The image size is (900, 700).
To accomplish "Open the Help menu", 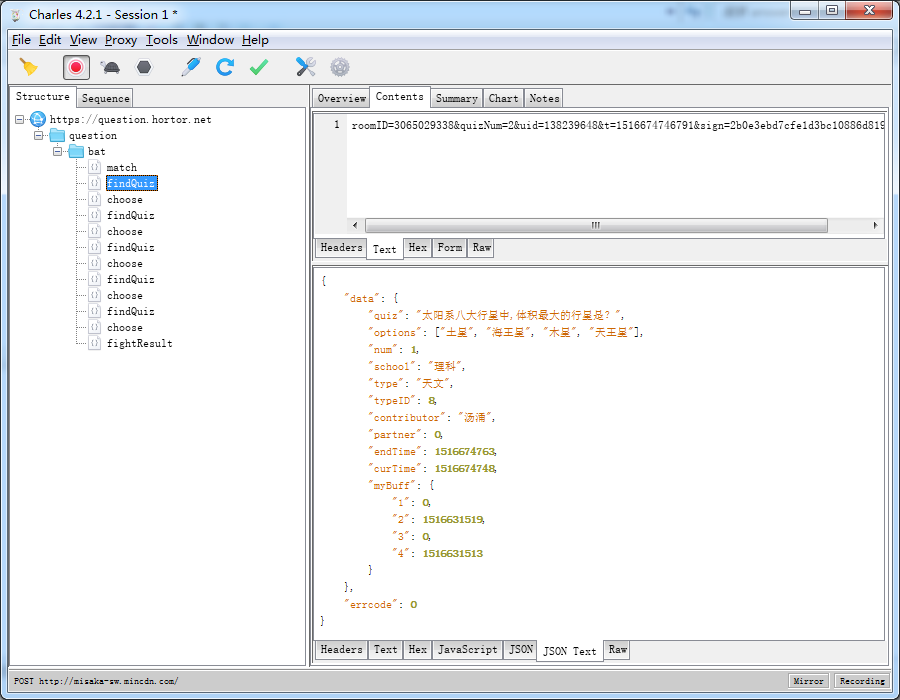I will [255, 40].
